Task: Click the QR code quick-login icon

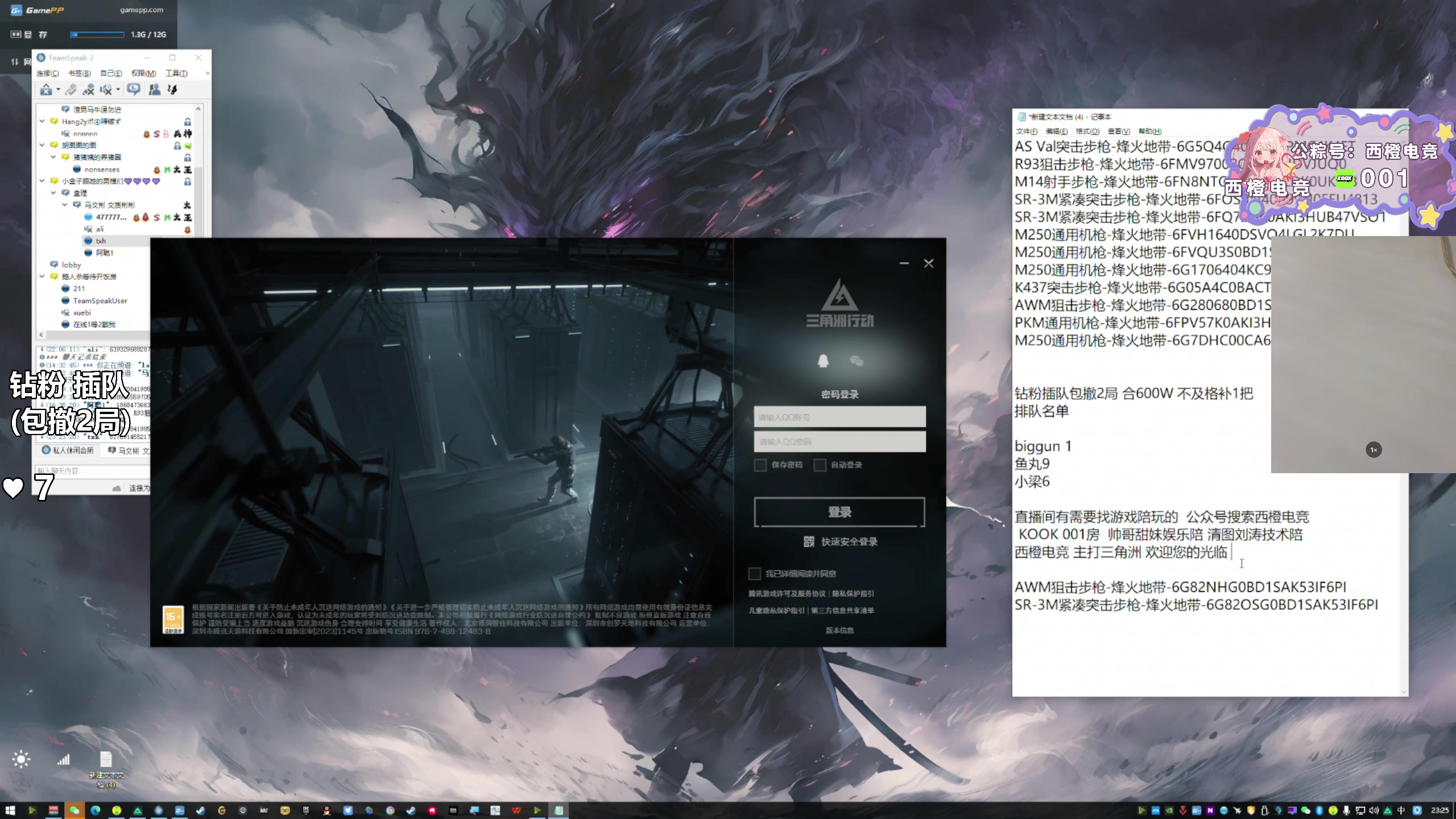Action: coord(809,541)
